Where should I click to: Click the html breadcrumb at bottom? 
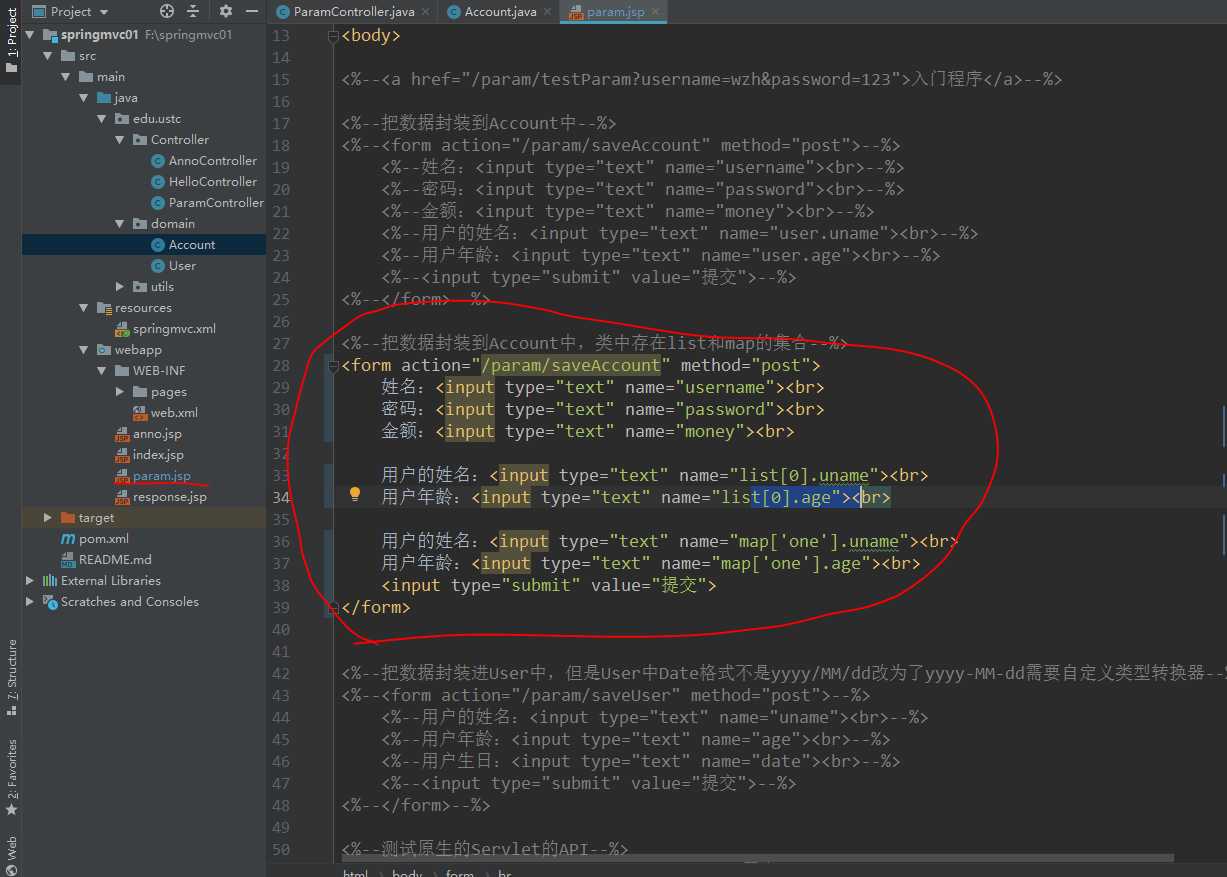[x=355, y=872]
